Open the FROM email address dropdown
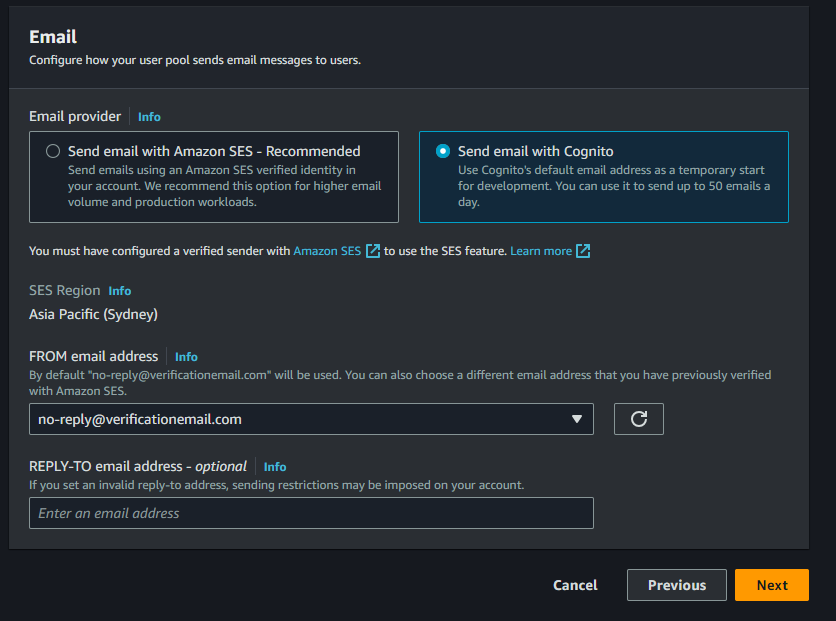 pyautogui.click(x=311, y=419)
